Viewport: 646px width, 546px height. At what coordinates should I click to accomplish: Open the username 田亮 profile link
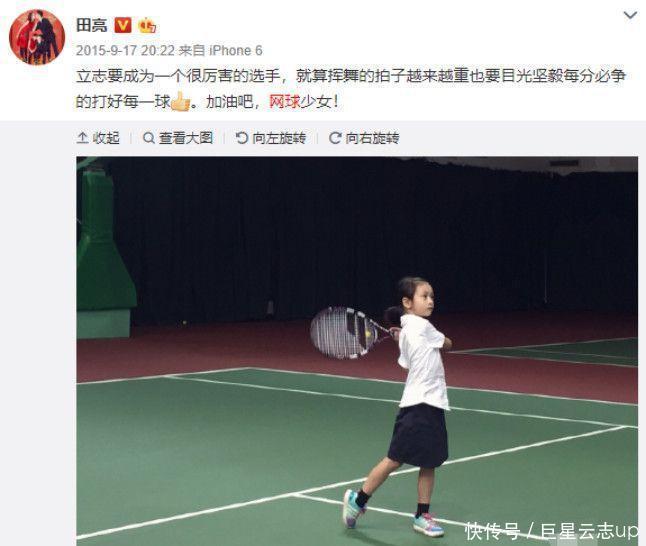[x=92, y=26]
